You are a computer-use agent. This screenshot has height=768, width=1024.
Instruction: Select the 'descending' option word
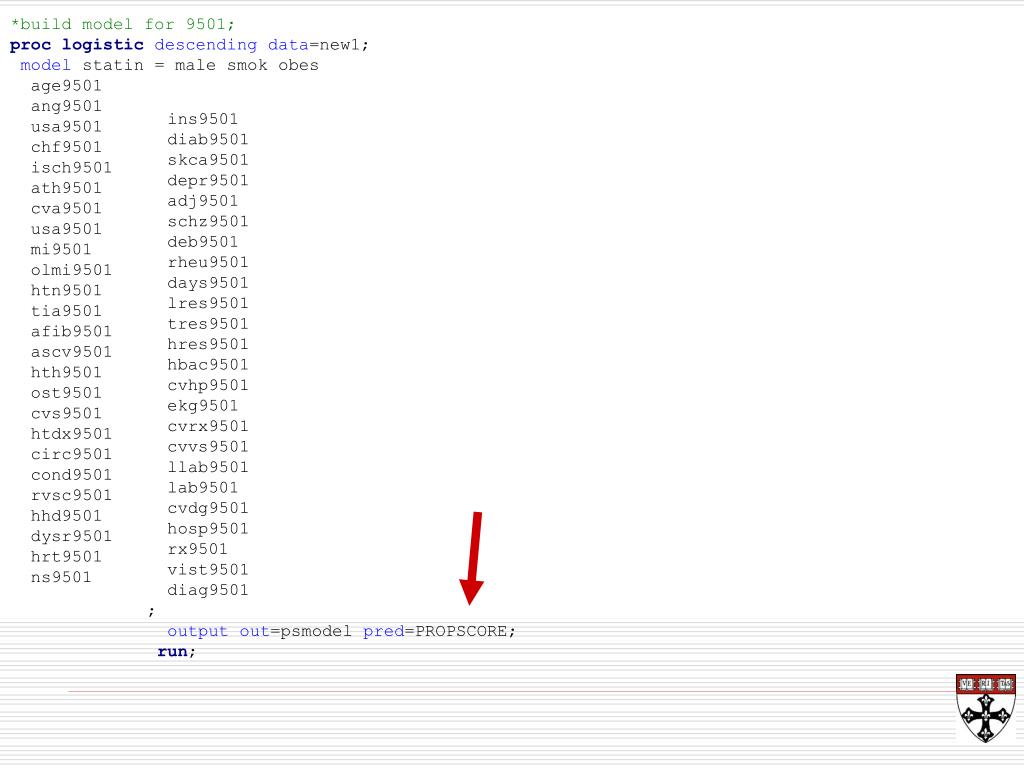tap(206, 45)
